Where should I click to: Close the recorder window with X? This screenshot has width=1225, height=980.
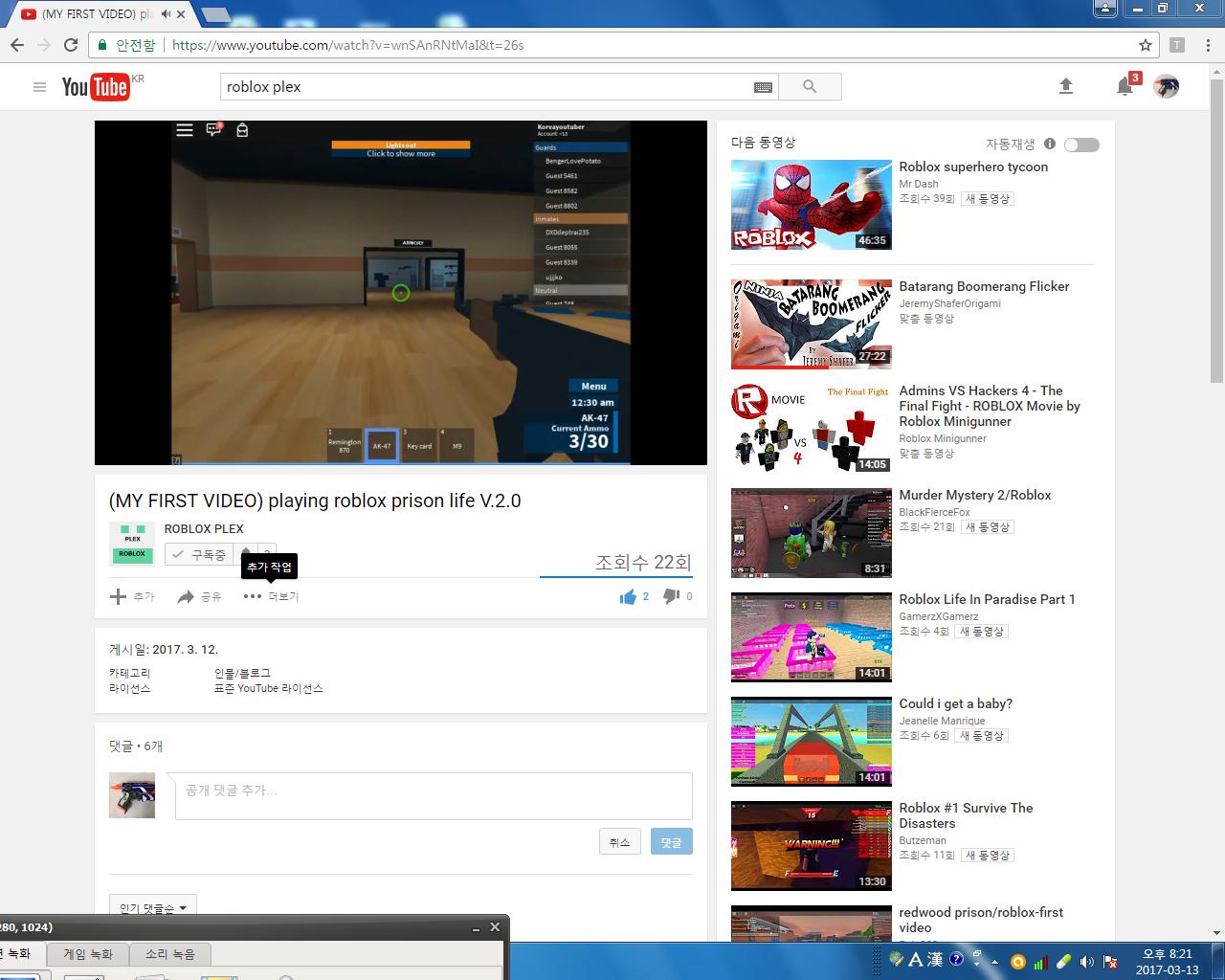(495, 927)
